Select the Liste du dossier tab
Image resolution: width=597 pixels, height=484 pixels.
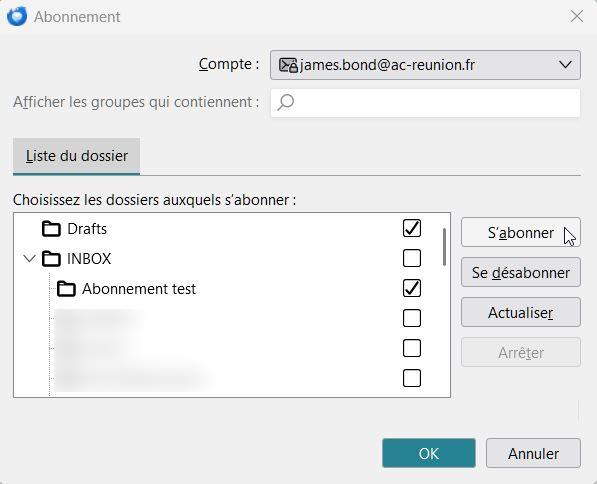(x=77, y=156)
